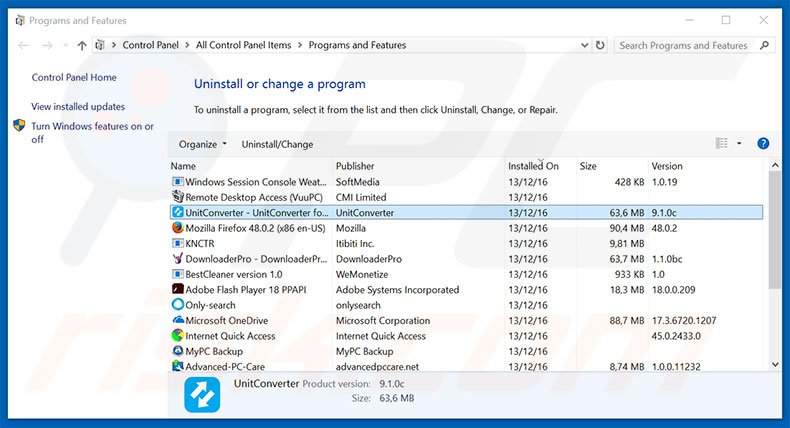The height and width of the screenshot is (428, 790).
Task: Open the recent locations dropdown arrow
Action: [x=65, y=45]
